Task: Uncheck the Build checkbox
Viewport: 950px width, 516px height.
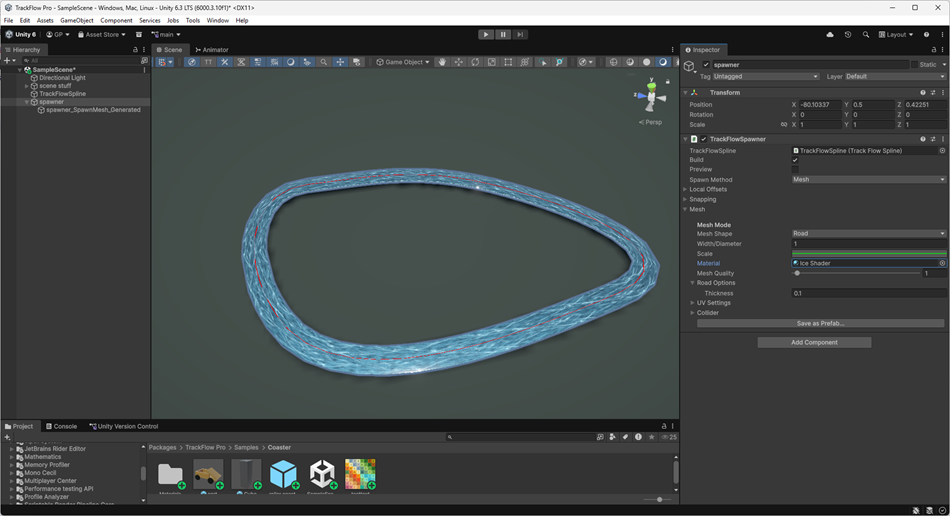Action: click(x=796, y=160)
